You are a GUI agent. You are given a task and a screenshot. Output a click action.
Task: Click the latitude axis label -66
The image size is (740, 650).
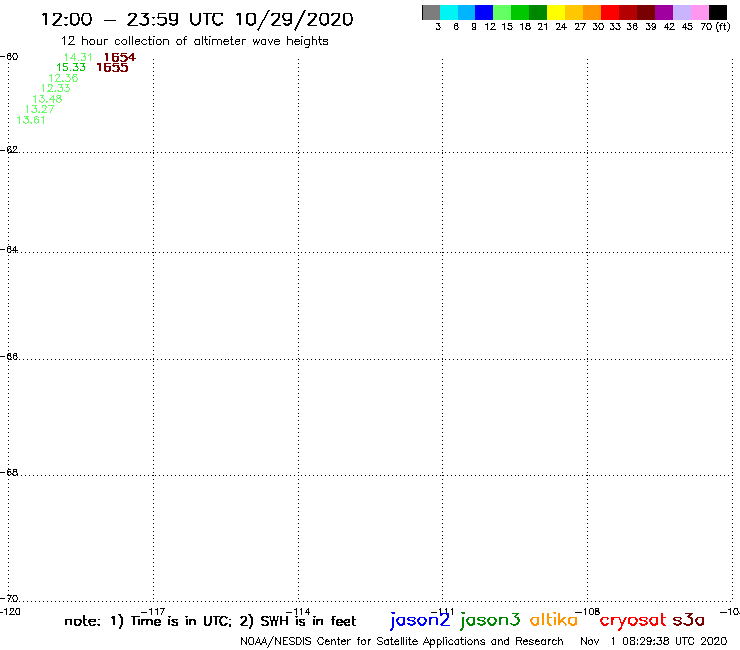(9, 356)
